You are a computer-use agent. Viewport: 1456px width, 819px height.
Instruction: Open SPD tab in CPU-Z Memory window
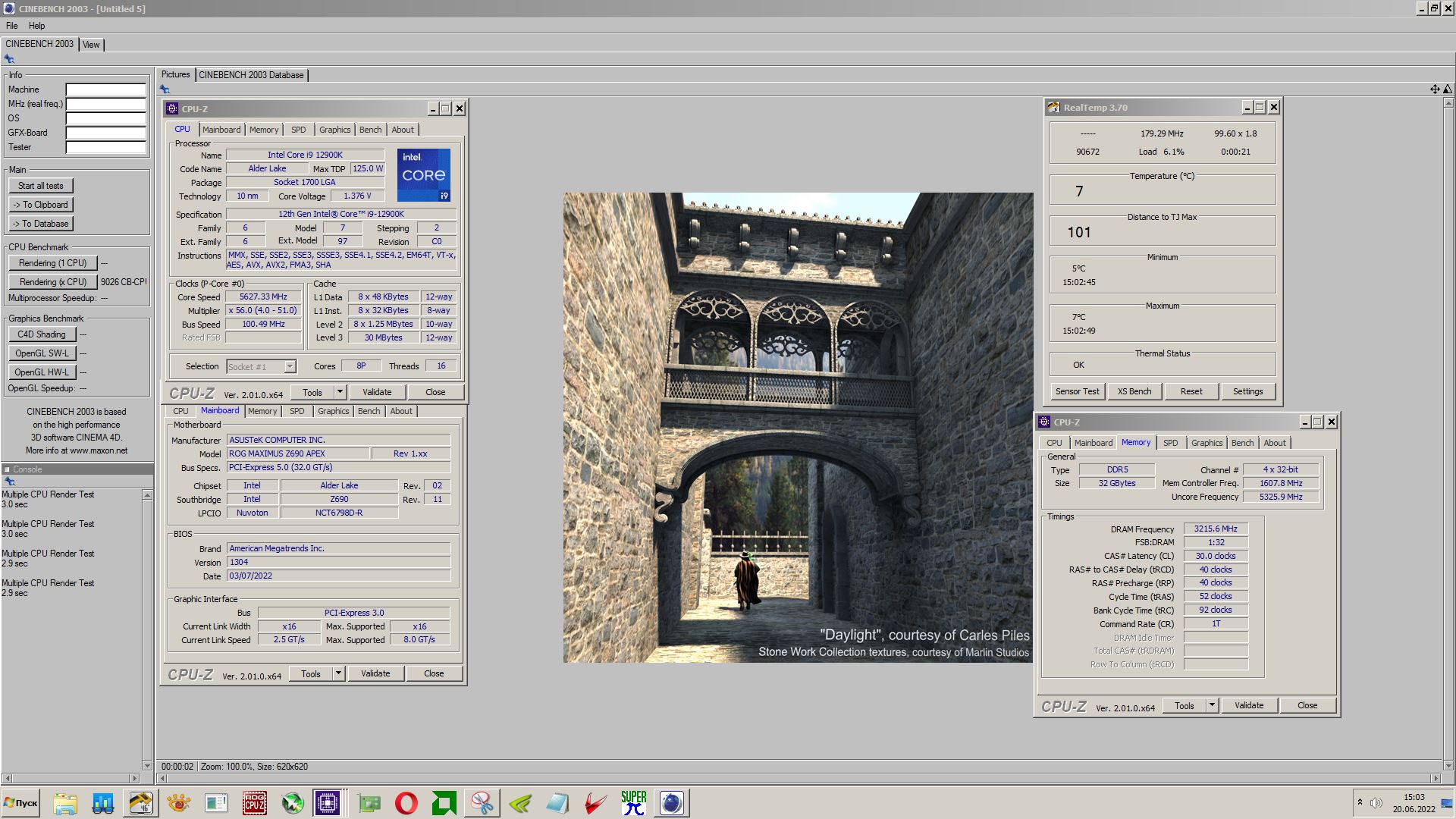pos(1171,443)
